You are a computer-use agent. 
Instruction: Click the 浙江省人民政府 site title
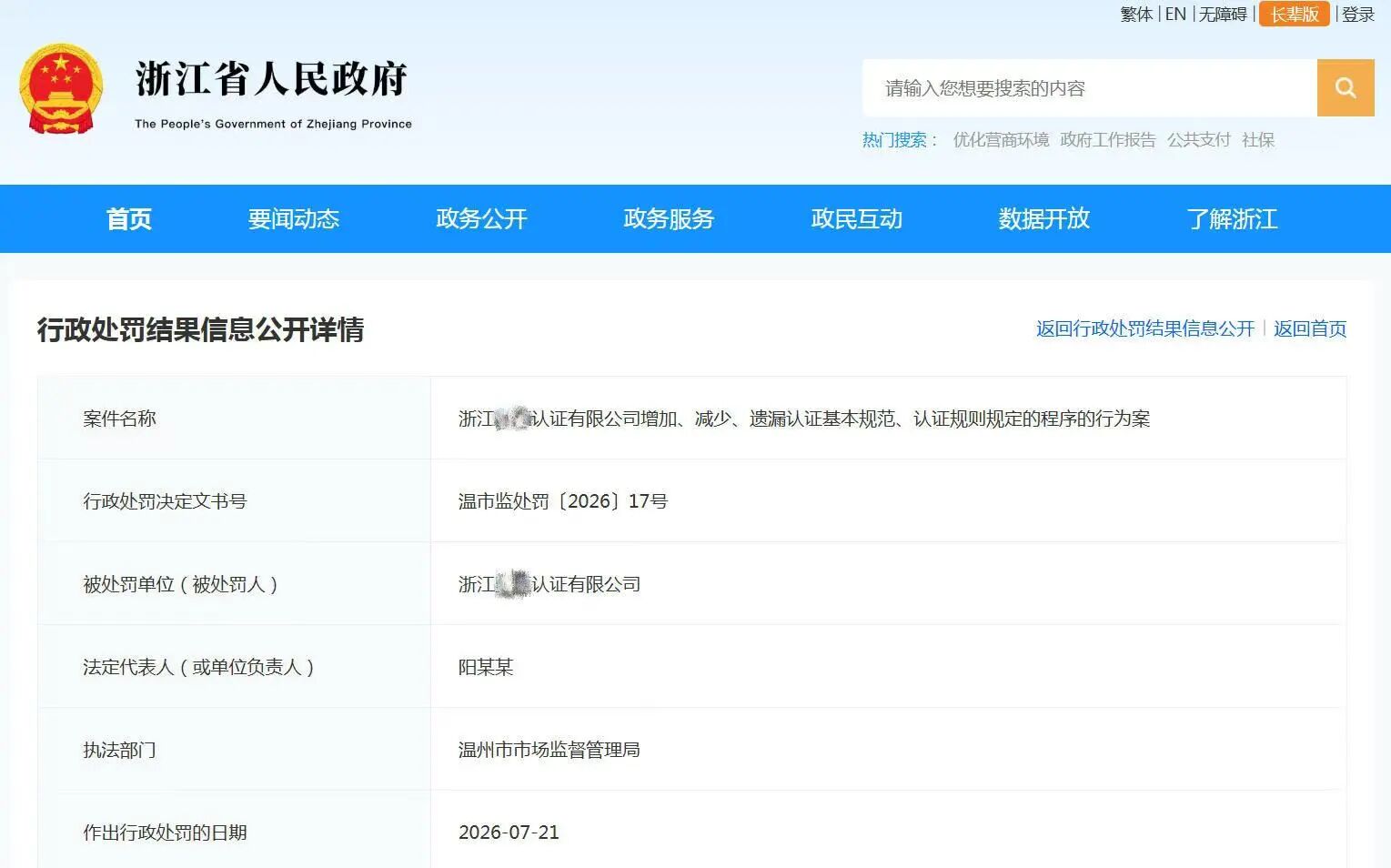click(271, 79)
